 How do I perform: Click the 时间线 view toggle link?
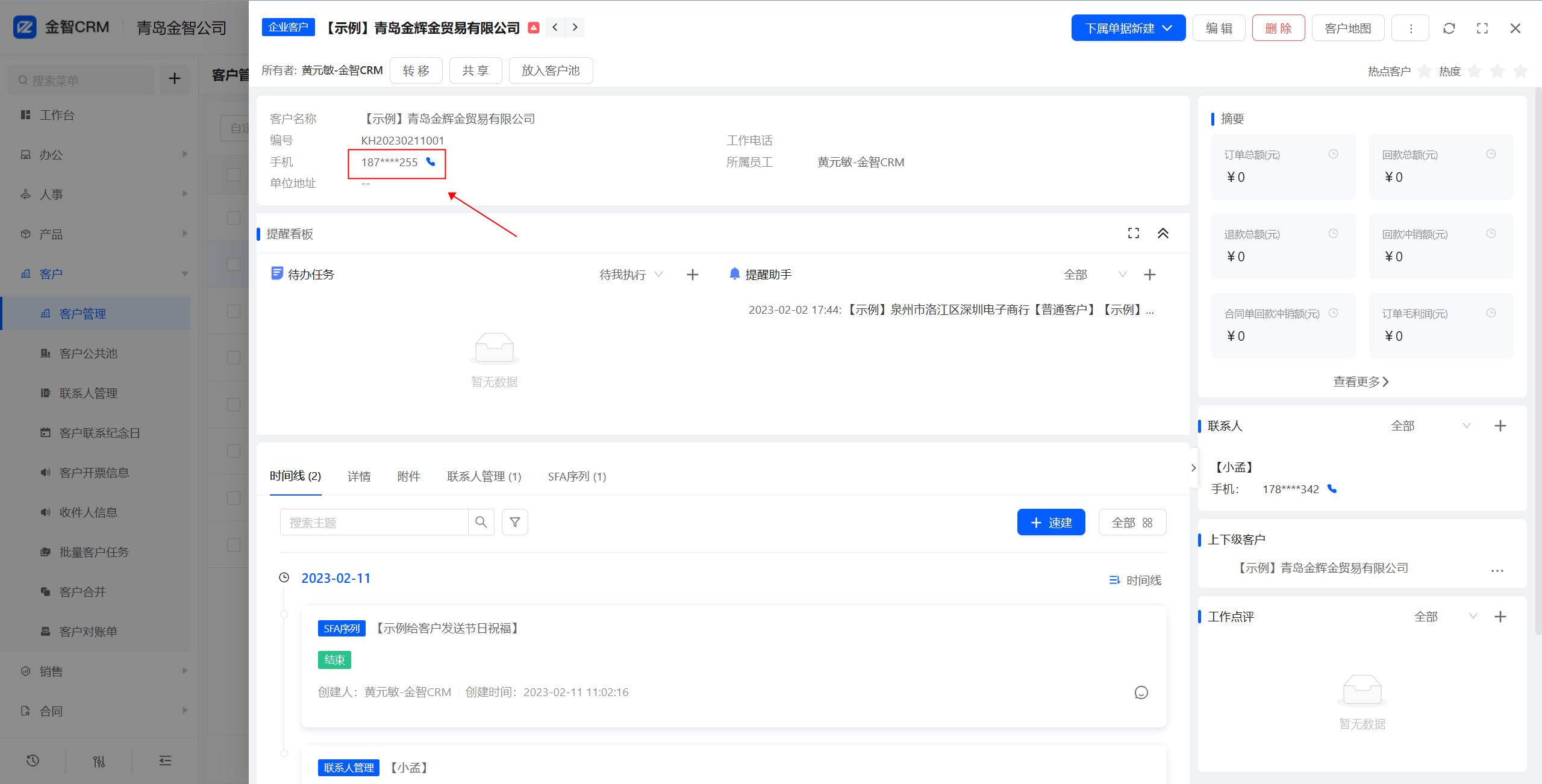1135,580
